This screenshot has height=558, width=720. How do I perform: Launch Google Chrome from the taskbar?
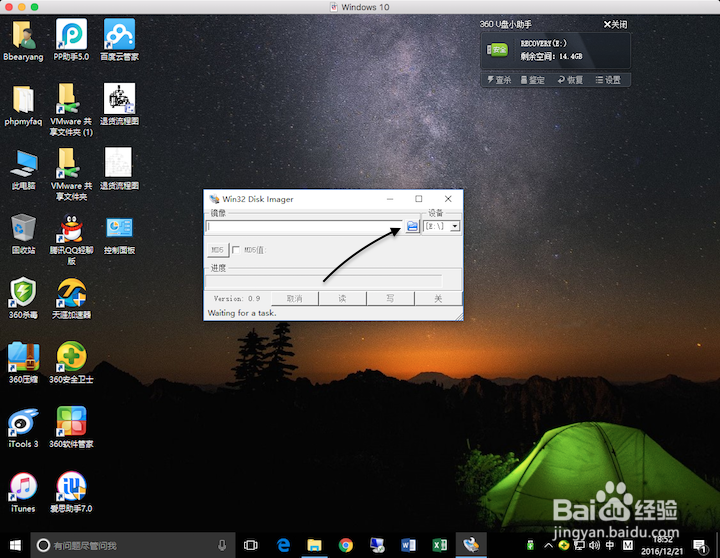346,545
